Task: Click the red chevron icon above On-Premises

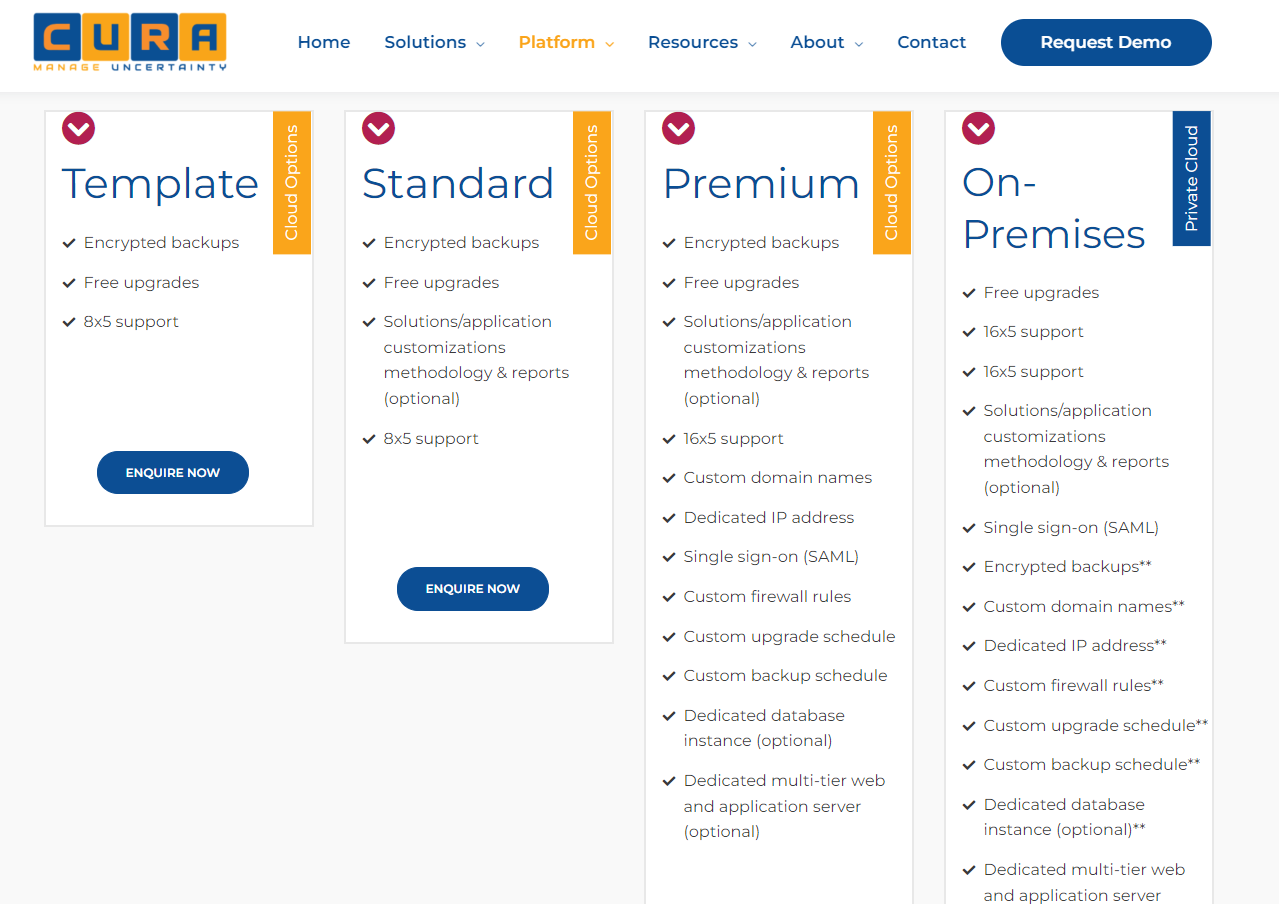Action: point(979,128)
